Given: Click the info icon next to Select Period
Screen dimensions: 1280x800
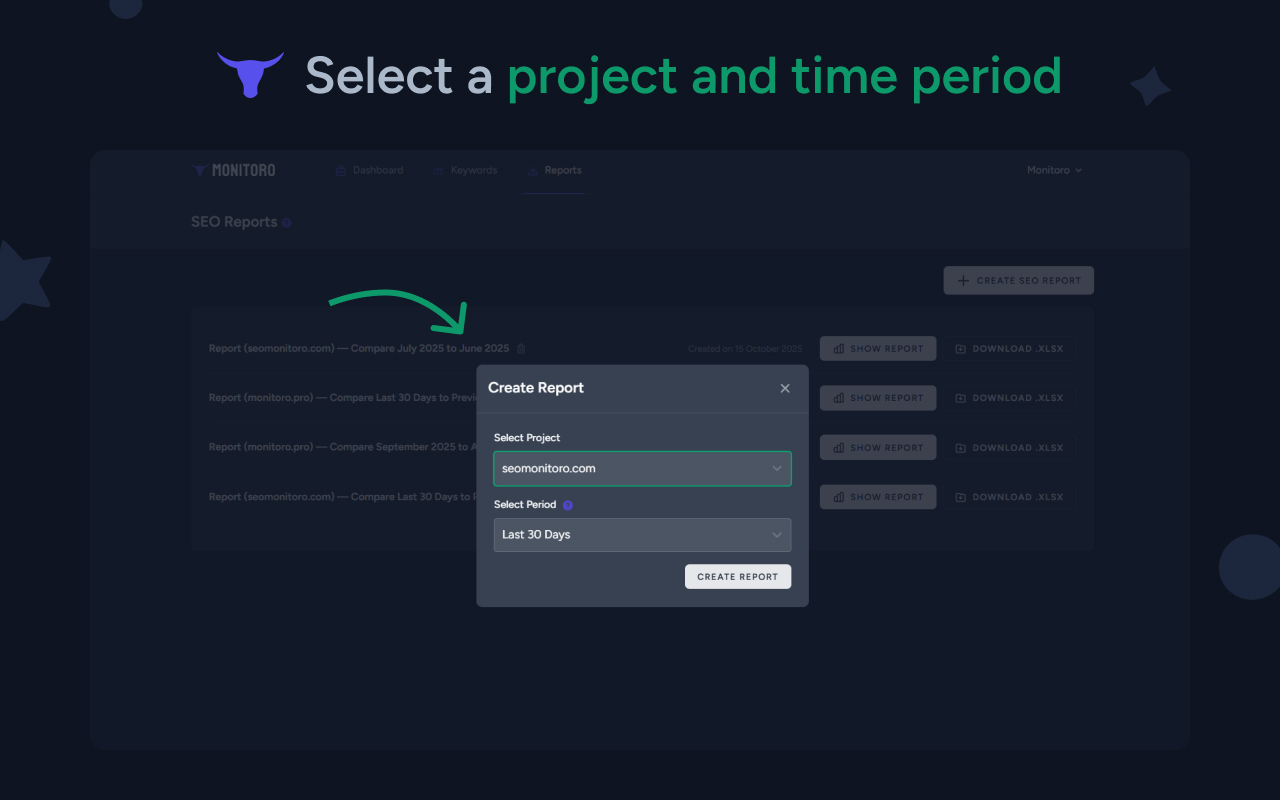Looking at the screenshot, I should [x=568, y=504].
